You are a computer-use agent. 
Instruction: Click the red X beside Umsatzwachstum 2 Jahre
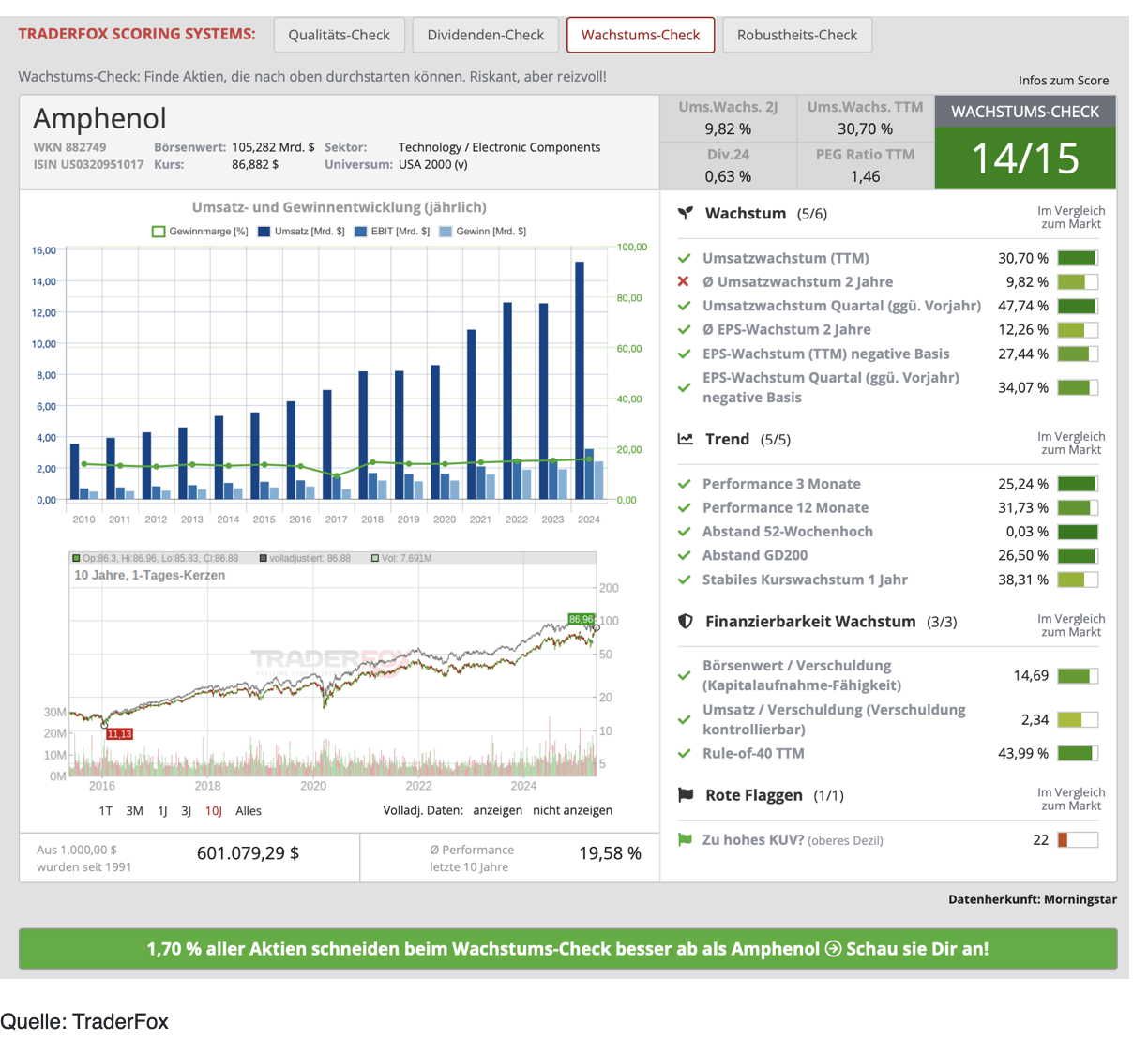[x=684, y=281]
